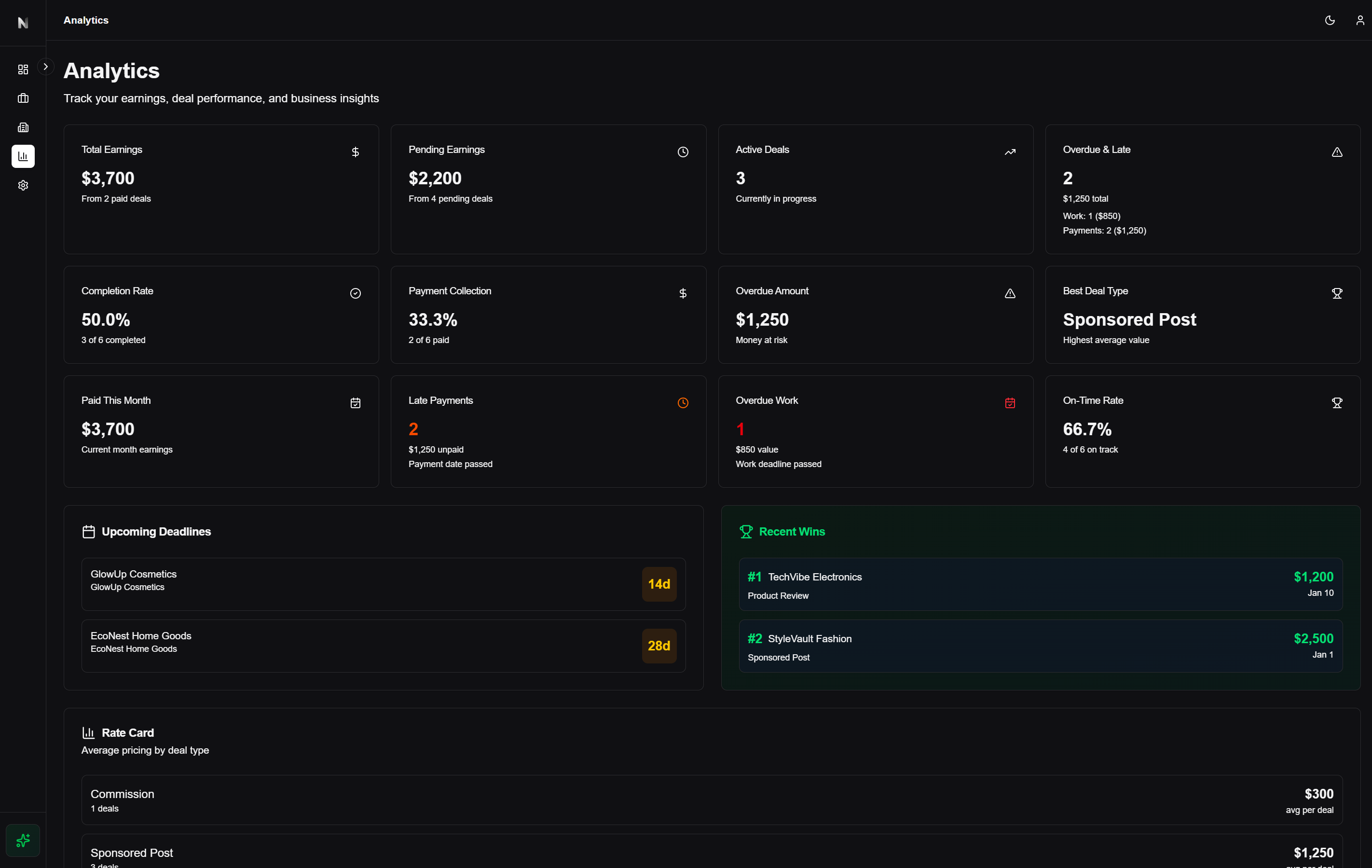Click the N logo in sidebar
This screenshot has height=868, width=1372.
click(x=23, y=23)
